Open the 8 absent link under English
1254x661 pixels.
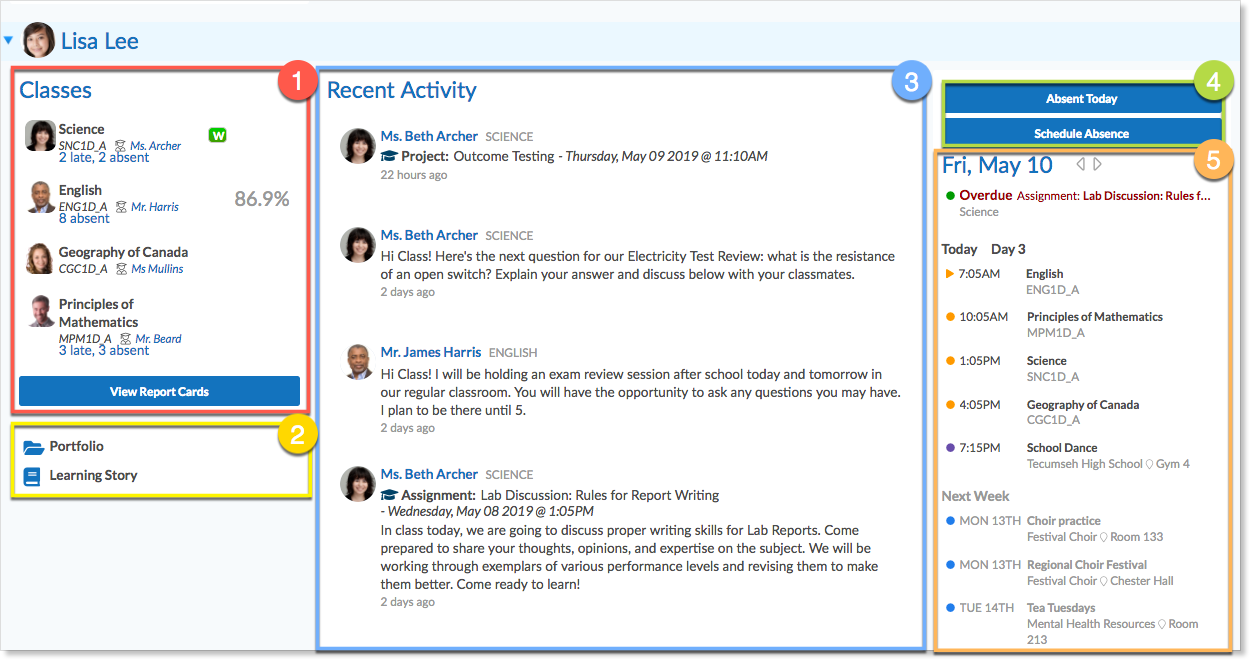click(x=84, y=218)
